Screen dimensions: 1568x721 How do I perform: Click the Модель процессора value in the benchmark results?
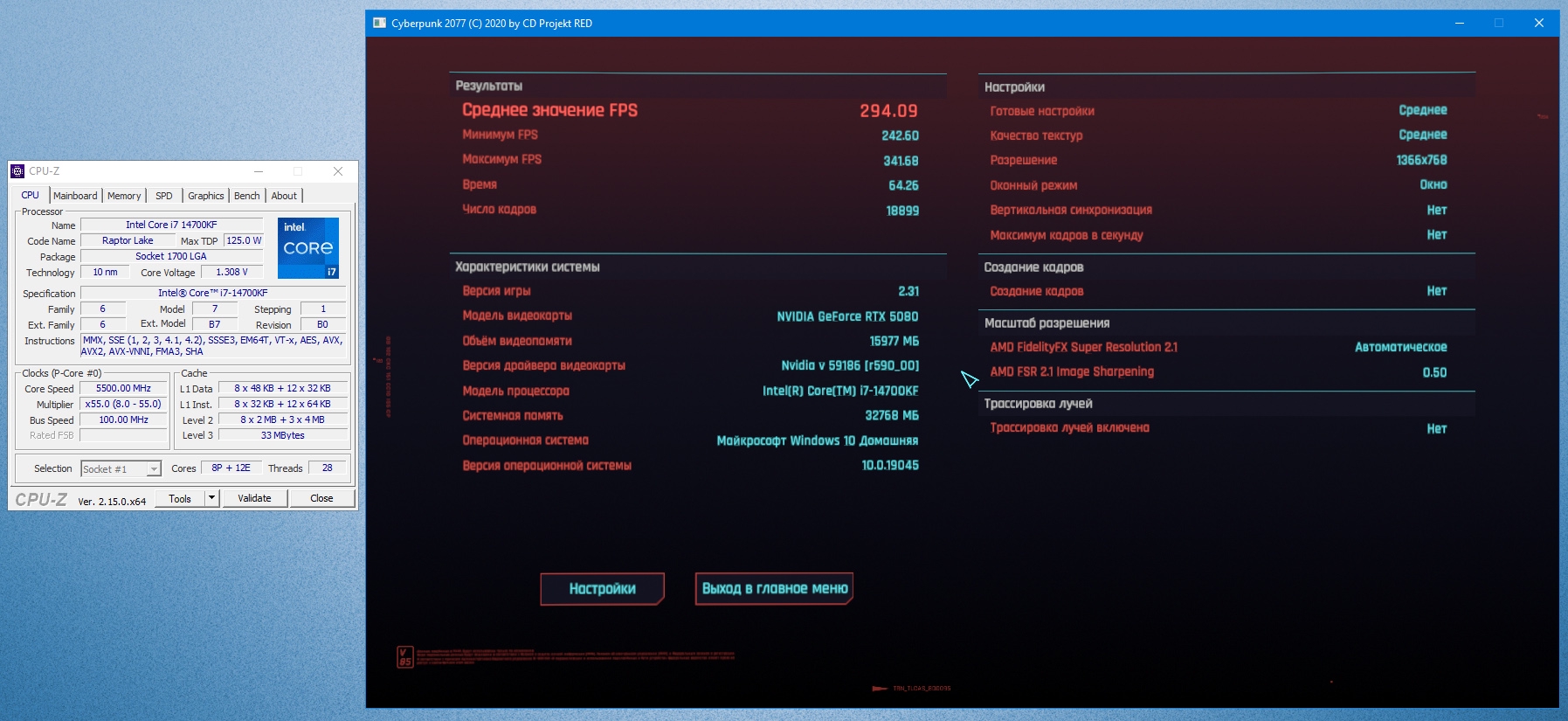click(840, 391)
